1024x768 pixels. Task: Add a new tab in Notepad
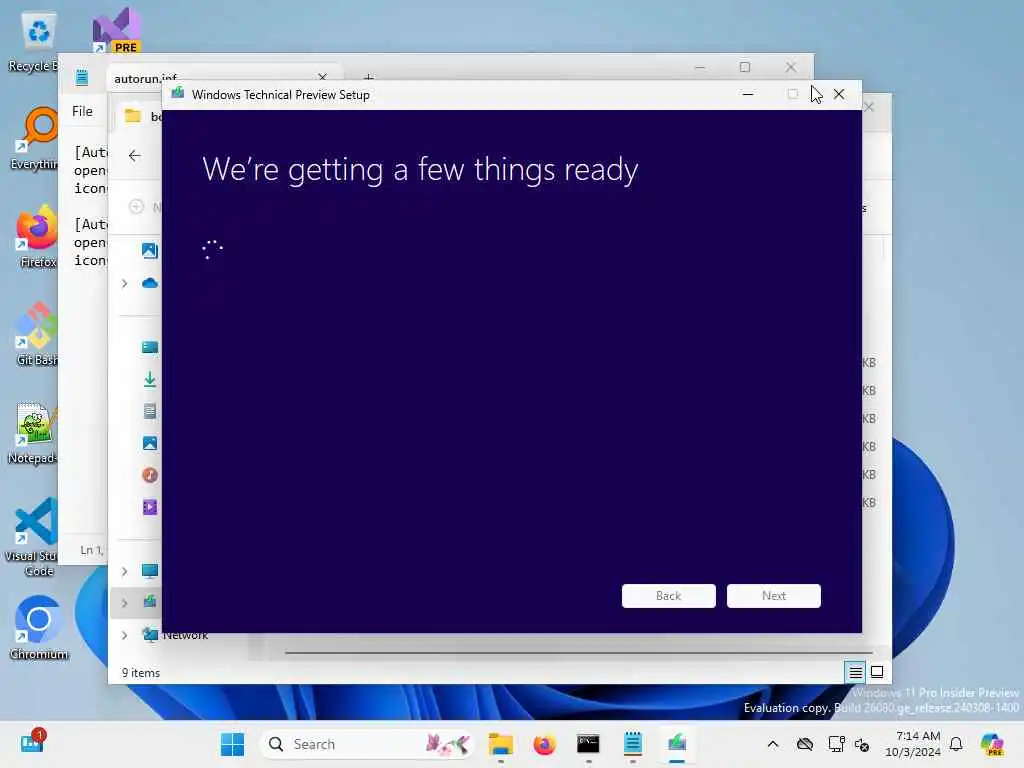[368, 77]
